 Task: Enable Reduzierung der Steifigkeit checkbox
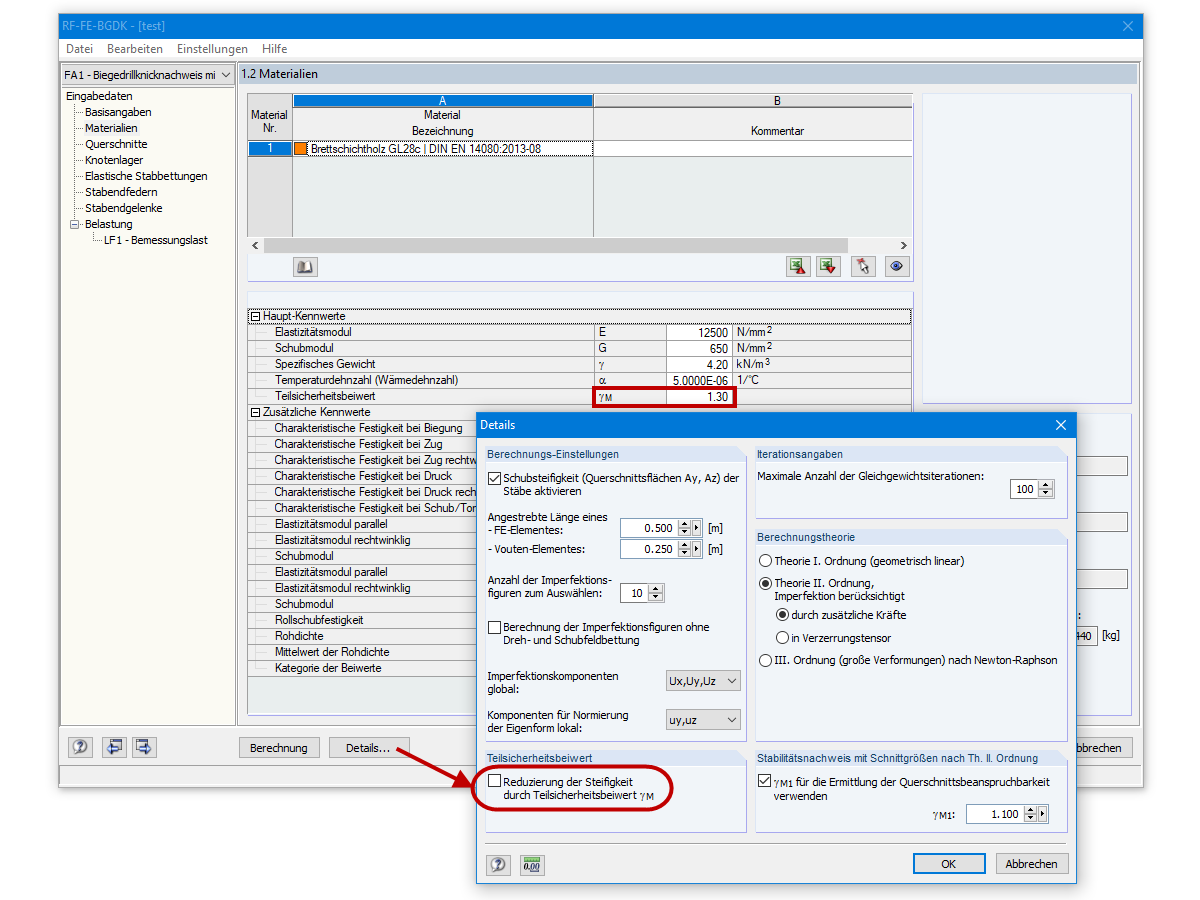492,782
